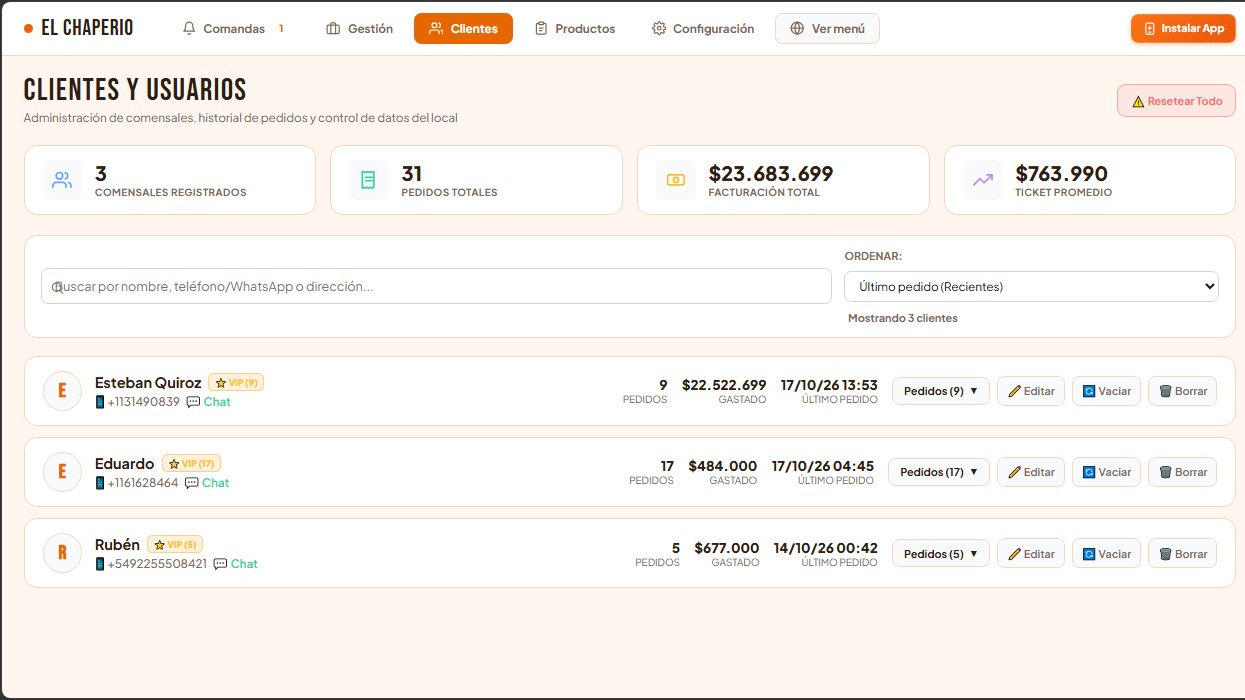The height and width of the screenshot is (700, 1245).
Task: Click the facturación total money icon
Action: tap(676, 180)
